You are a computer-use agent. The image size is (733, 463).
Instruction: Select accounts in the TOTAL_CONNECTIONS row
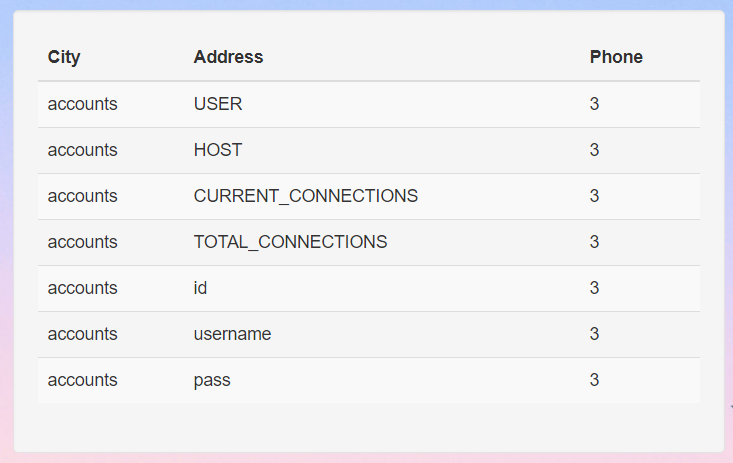(82, 242)
